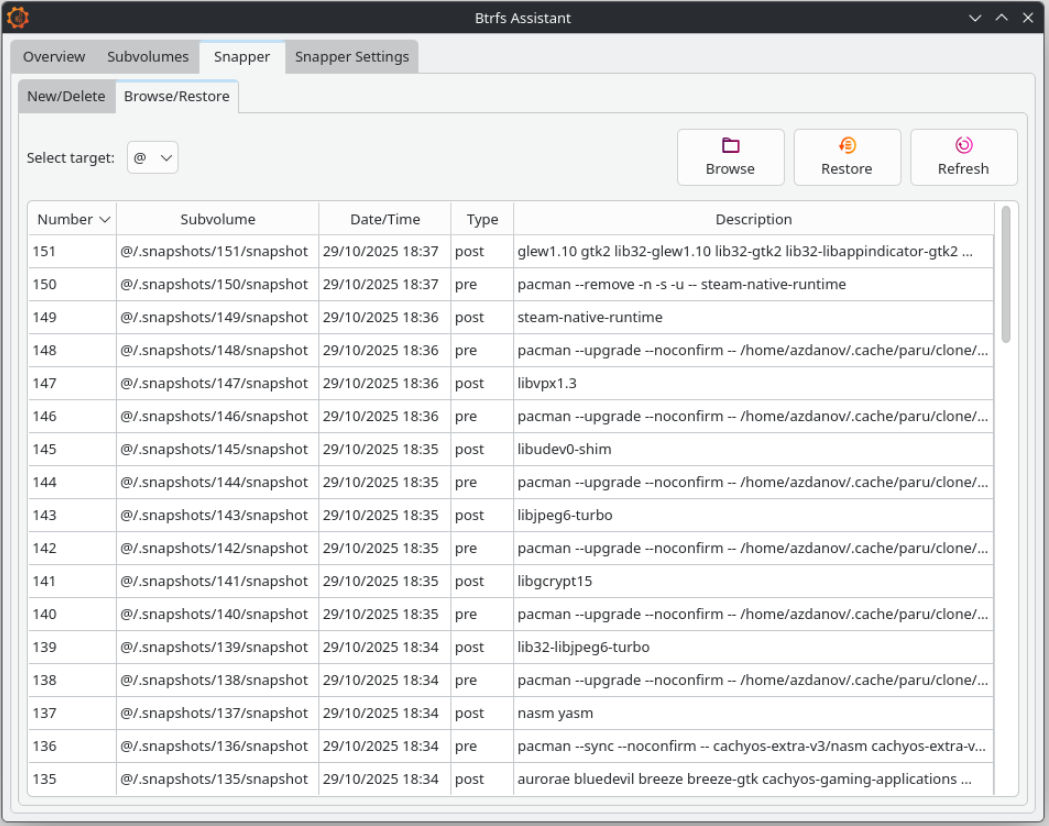Click the Browse folder icon
This screenshot has width=1049, height=826.
(x=730, y=146)
